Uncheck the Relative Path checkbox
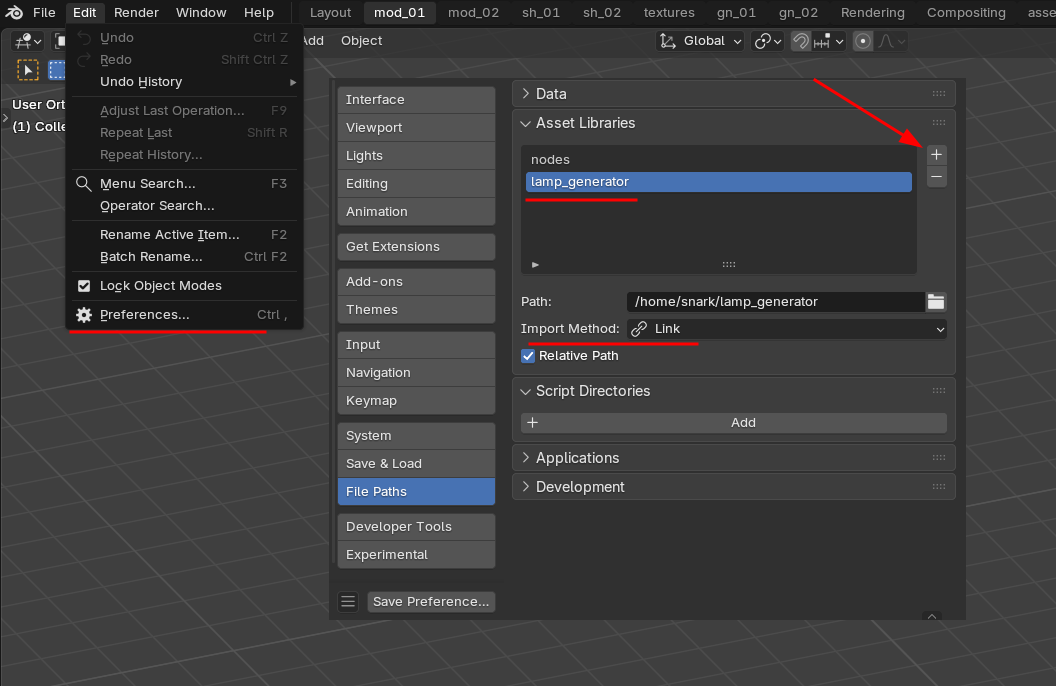Screen dimensions: 1056x686 [528, 356]
